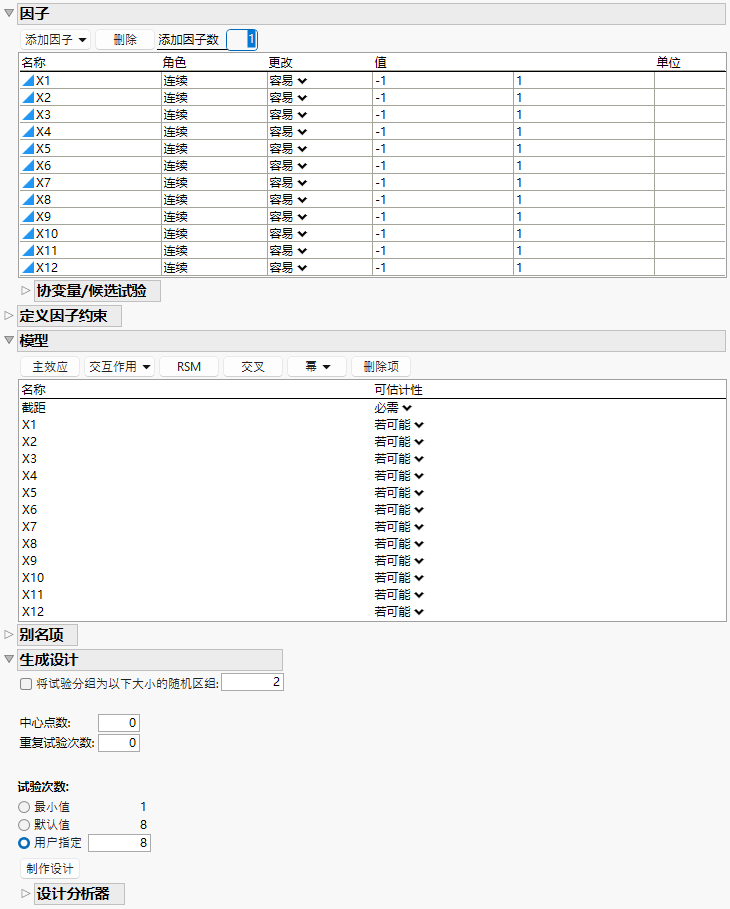This screenshot has height=909, width=730.
Task: Select the factor icon for X7
Action: tap(28, 183)
